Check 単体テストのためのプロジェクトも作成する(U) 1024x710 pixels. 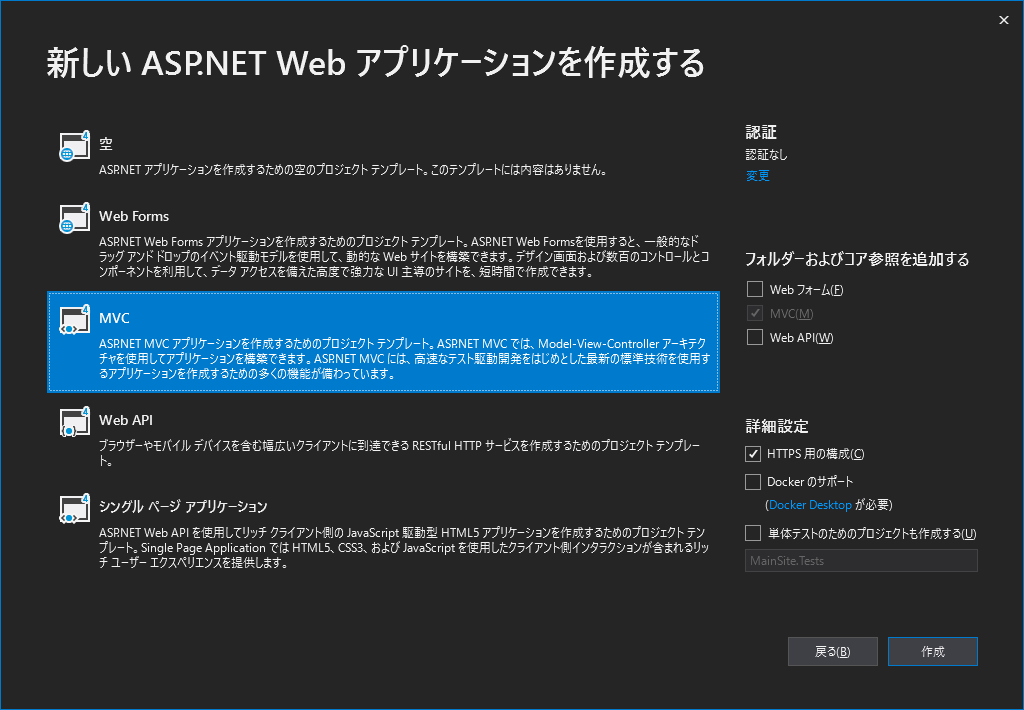753,534
